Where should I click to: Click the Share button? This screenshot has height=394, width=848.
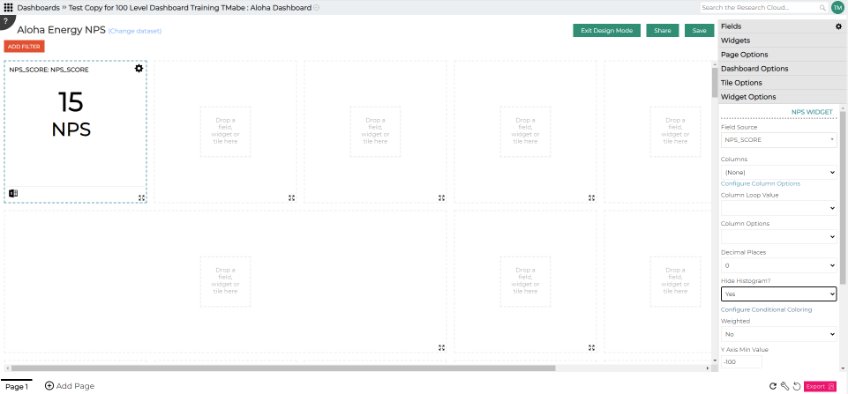(x=662, y=30)
